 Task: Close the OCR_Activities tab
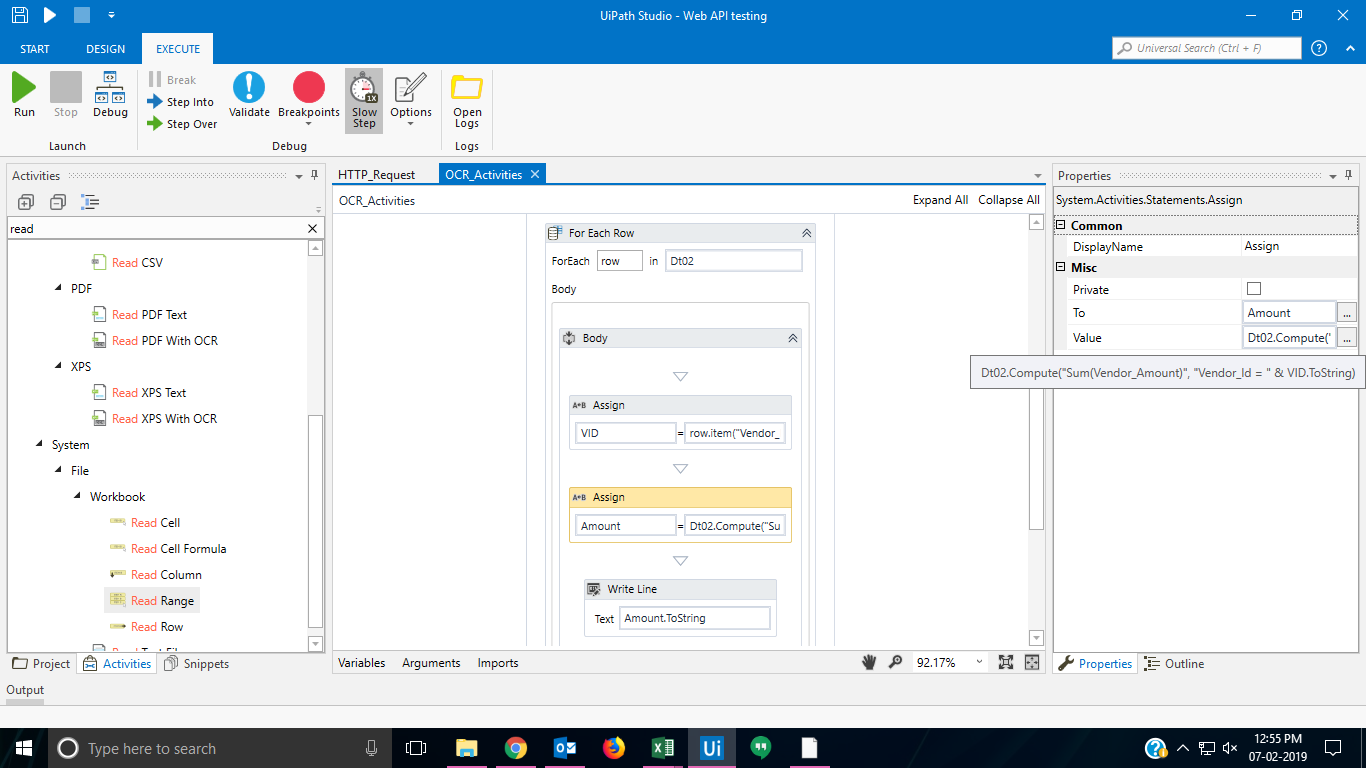tap(535, 174)
